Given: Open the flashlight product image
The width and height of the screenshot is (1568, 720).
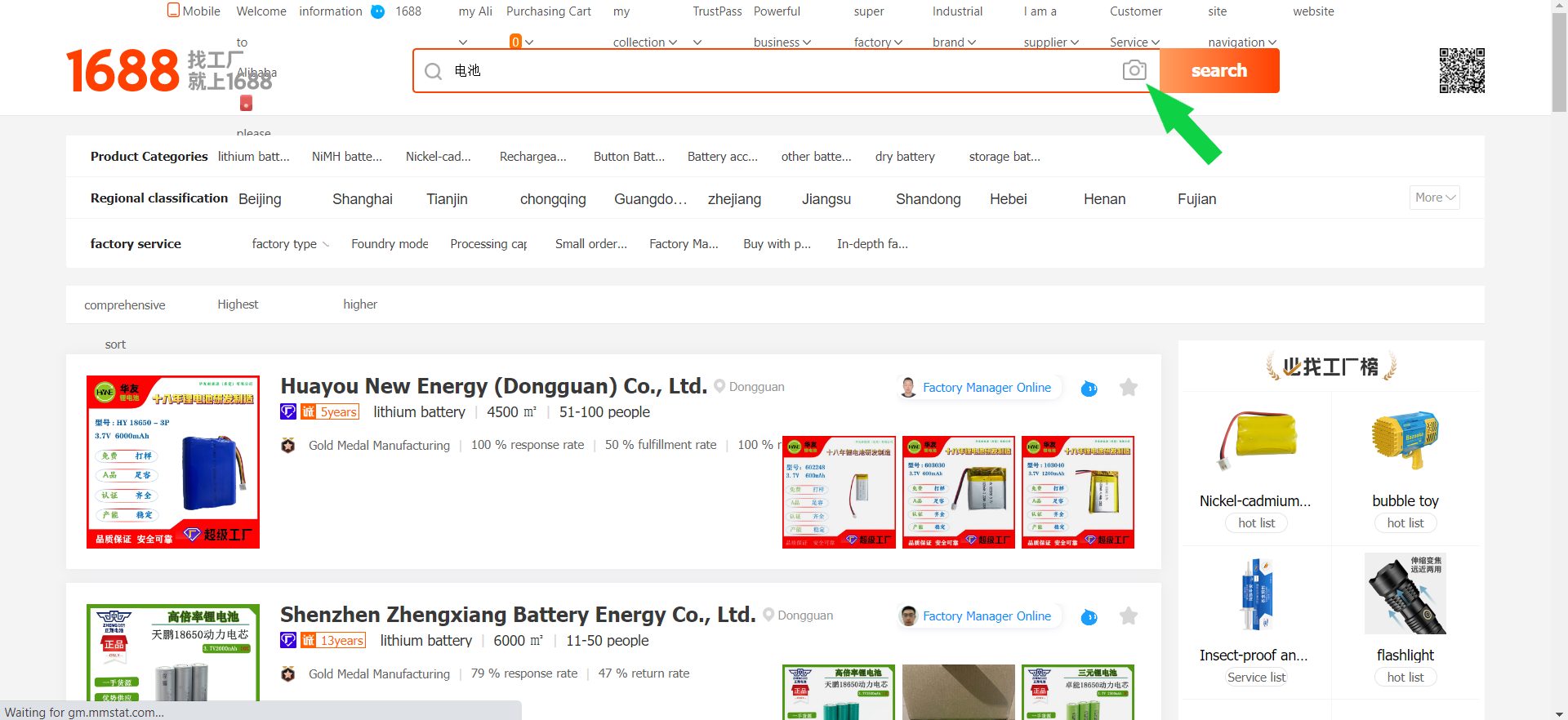Looking at the screenshot, I should (x=1405, y=593).
